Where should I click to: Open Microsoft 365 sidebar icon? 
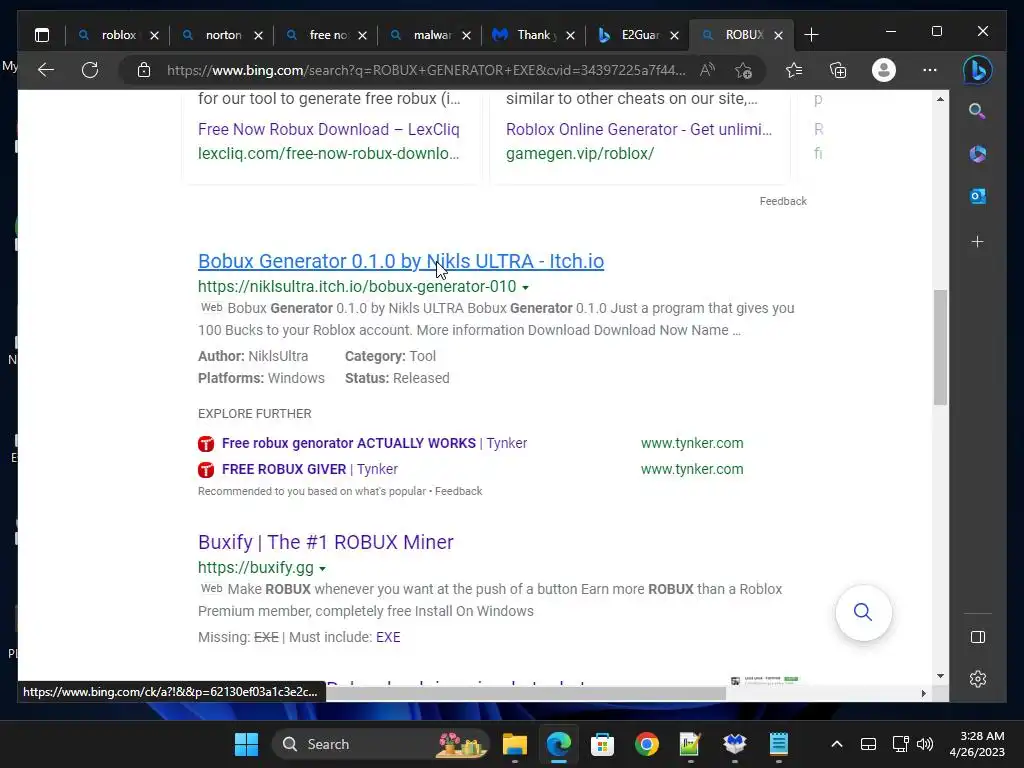click(x=978, y=154)
